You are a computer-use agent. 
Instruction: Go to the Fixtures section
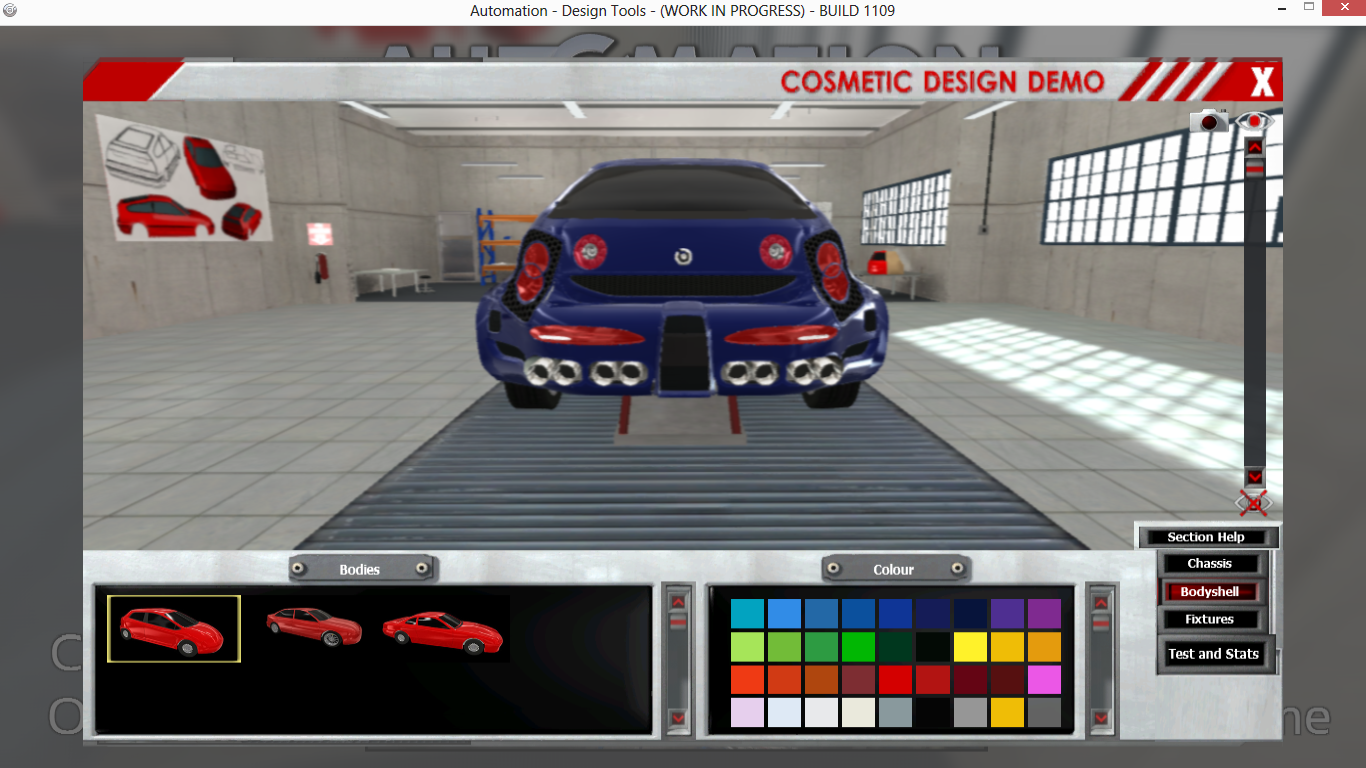point(1209,620)
